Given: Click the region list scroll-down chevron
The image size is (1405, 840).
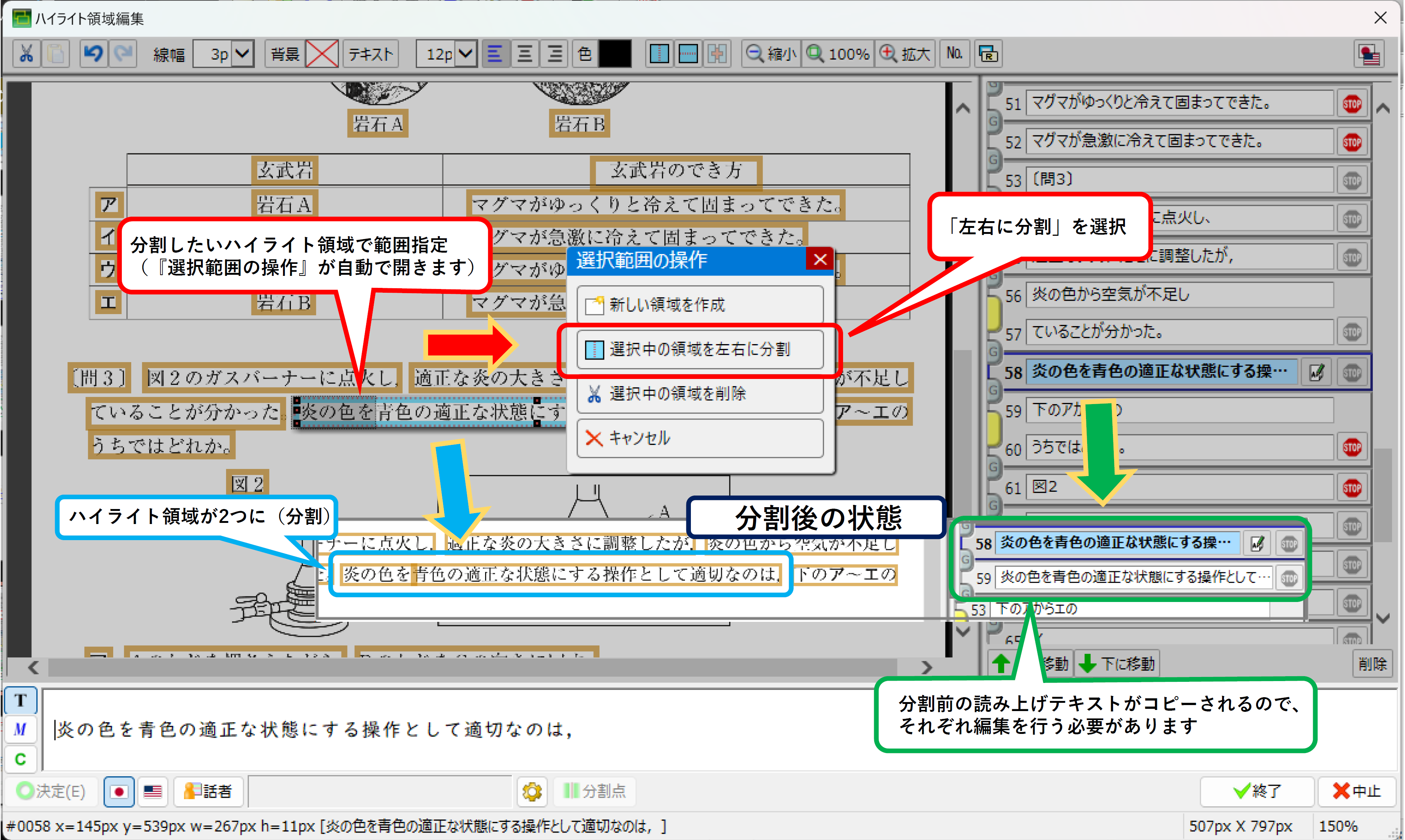Looking at the screenshot, I should pos(1383,618).
